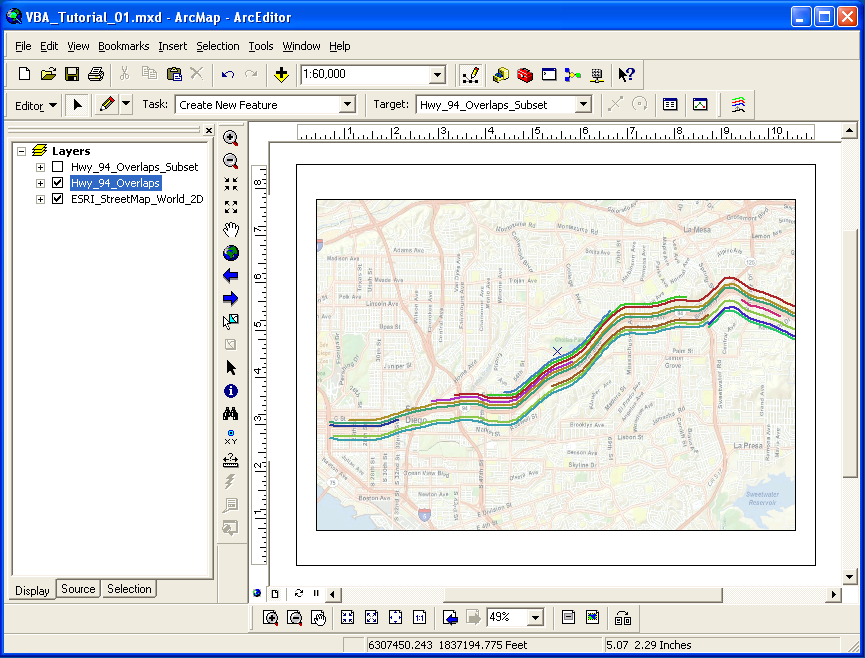Open the Target layer dropdown

point(583,105)
